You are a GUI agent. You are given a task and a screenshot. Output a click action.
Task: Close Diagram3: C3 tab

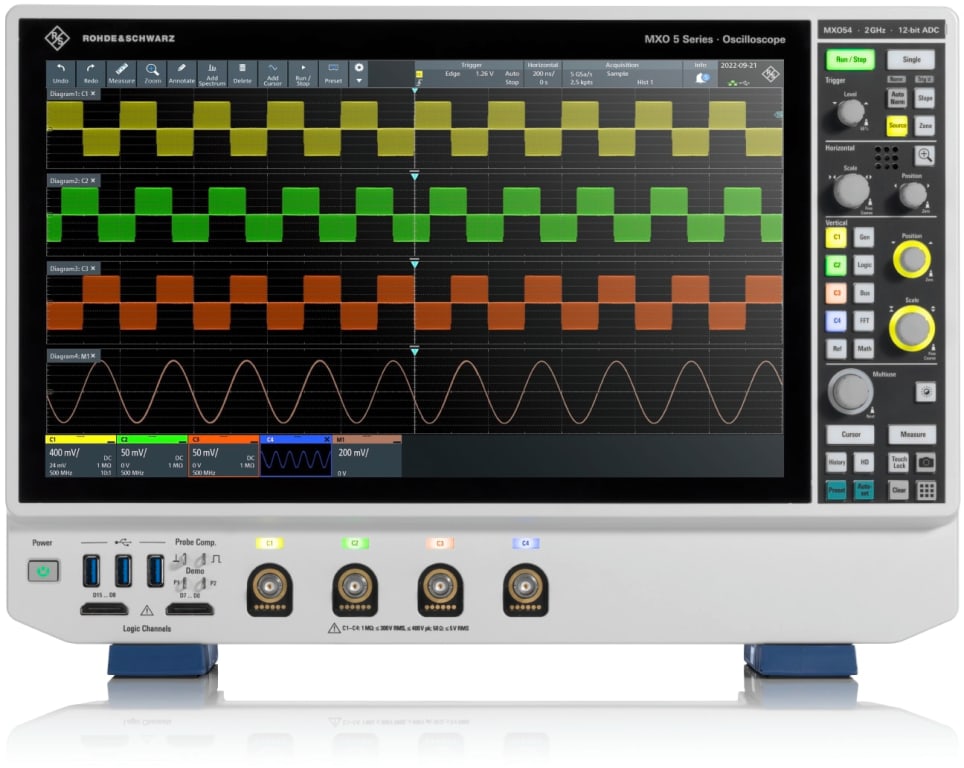click(93, 268)
